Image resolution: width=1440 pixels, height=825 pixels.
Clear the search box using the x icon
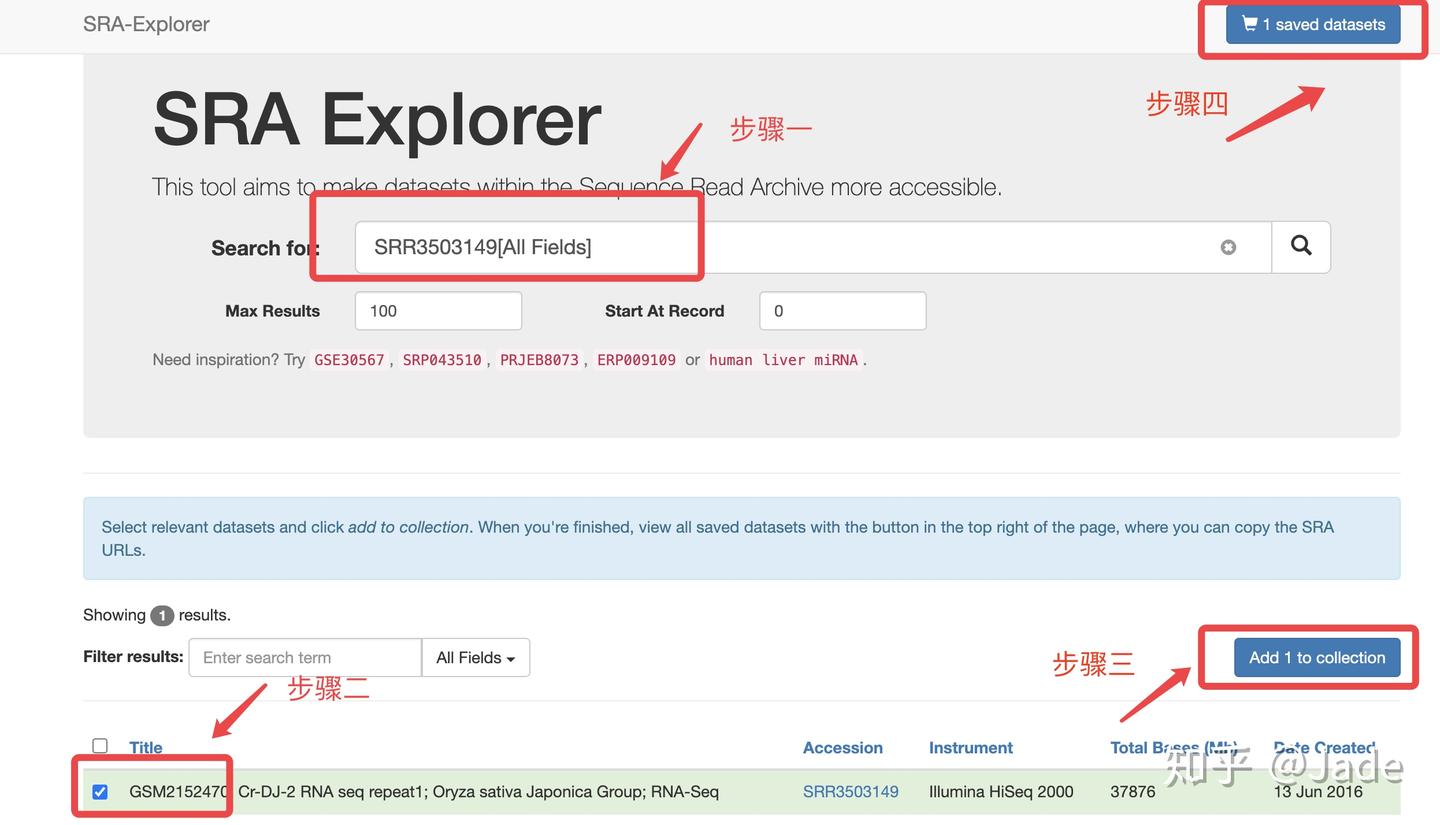click(x=1228, y=246)
